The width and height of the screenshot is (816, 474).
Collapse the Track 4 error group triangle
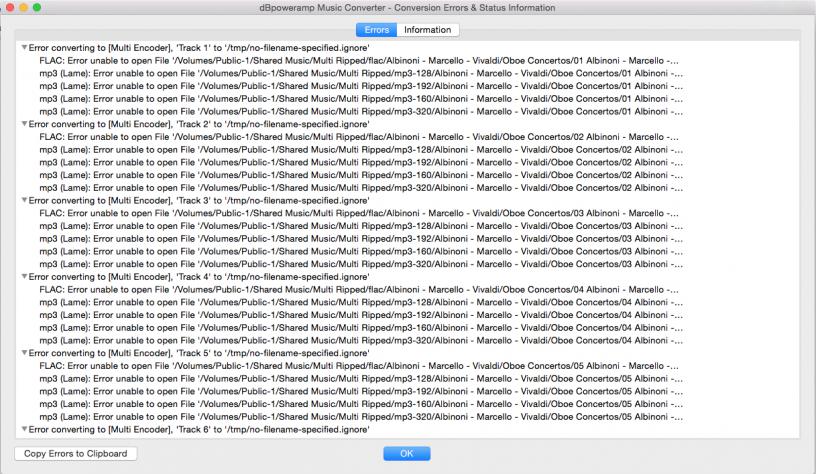[x=25, y=276]
